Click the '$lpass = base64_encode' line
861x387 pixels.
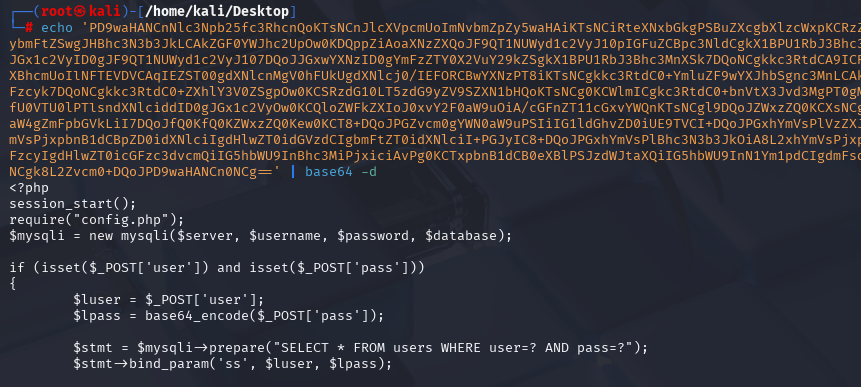228,316
